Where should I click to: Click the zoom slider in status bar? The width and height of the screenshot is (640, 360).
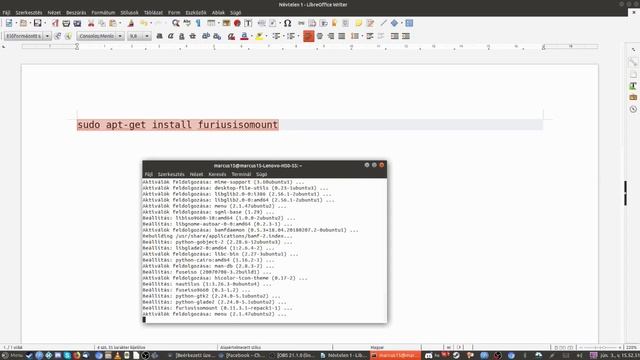tap(600, 347)
